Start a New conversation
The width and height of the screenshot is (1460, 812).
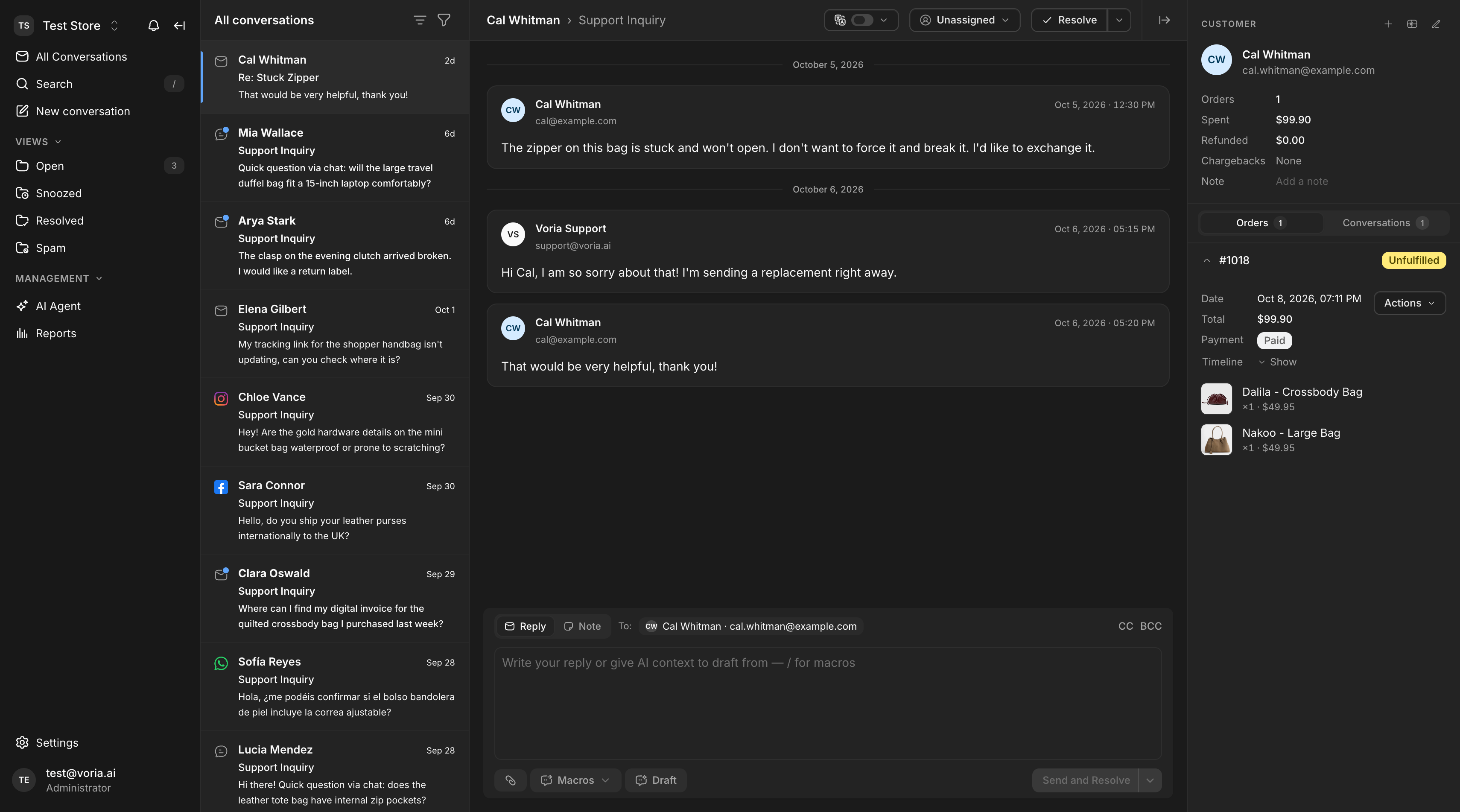point(100,111)
